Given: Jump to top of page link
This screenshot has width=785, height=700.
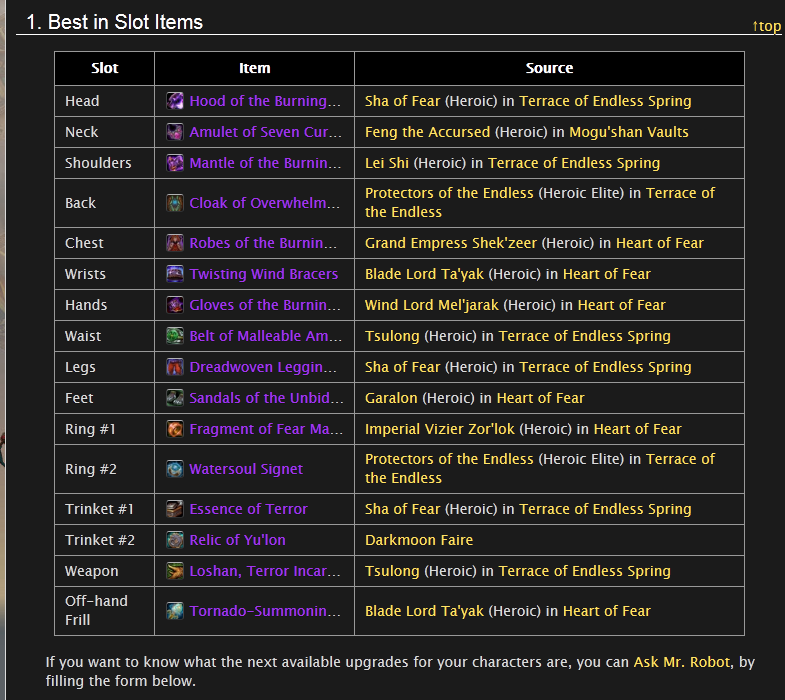Looking at the screenshot, I should [x=766, y=26].
